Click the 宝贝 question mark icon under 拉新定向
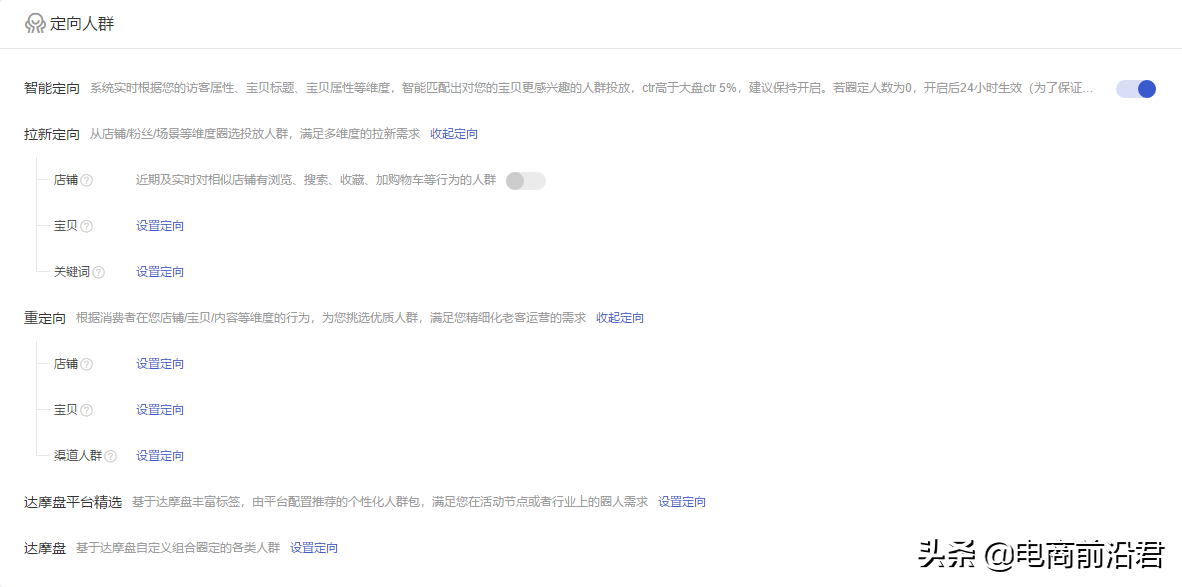 pos(84,226)
